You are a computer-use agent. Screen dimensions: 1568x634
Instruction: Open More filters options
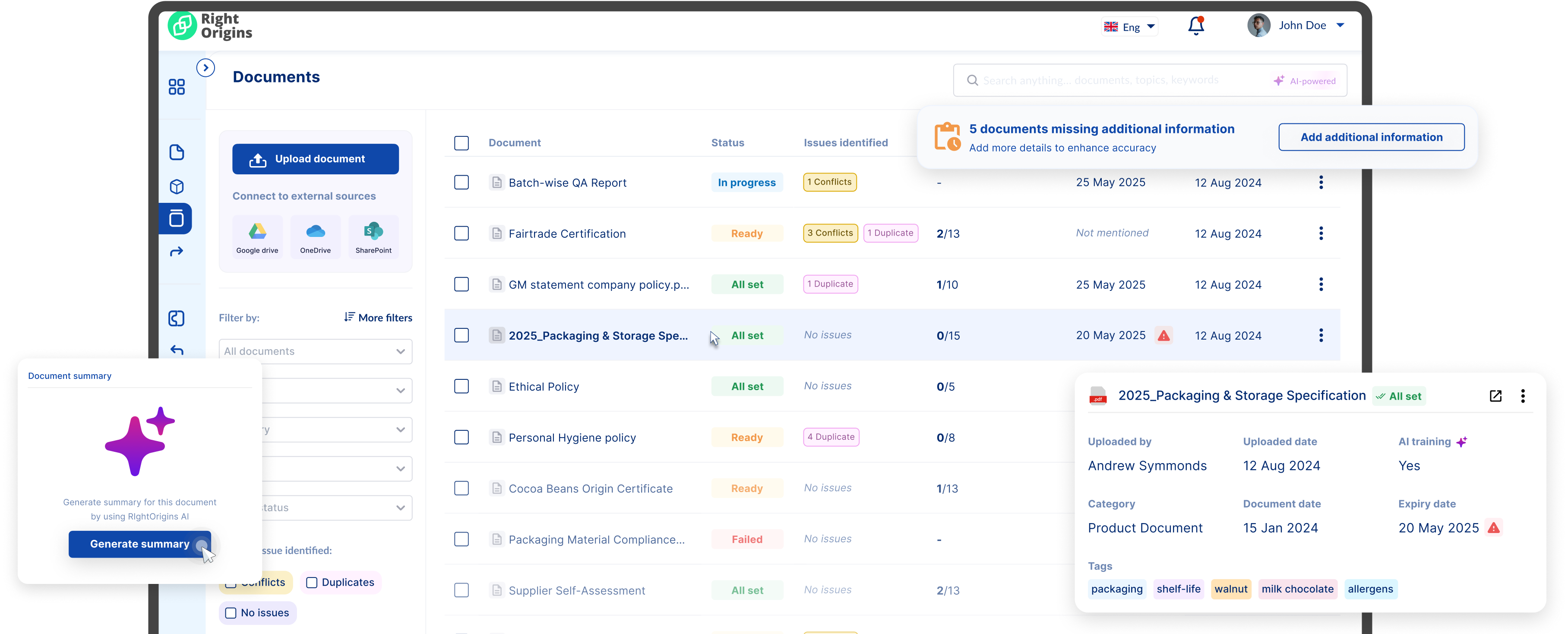click(x=378, y=318)
